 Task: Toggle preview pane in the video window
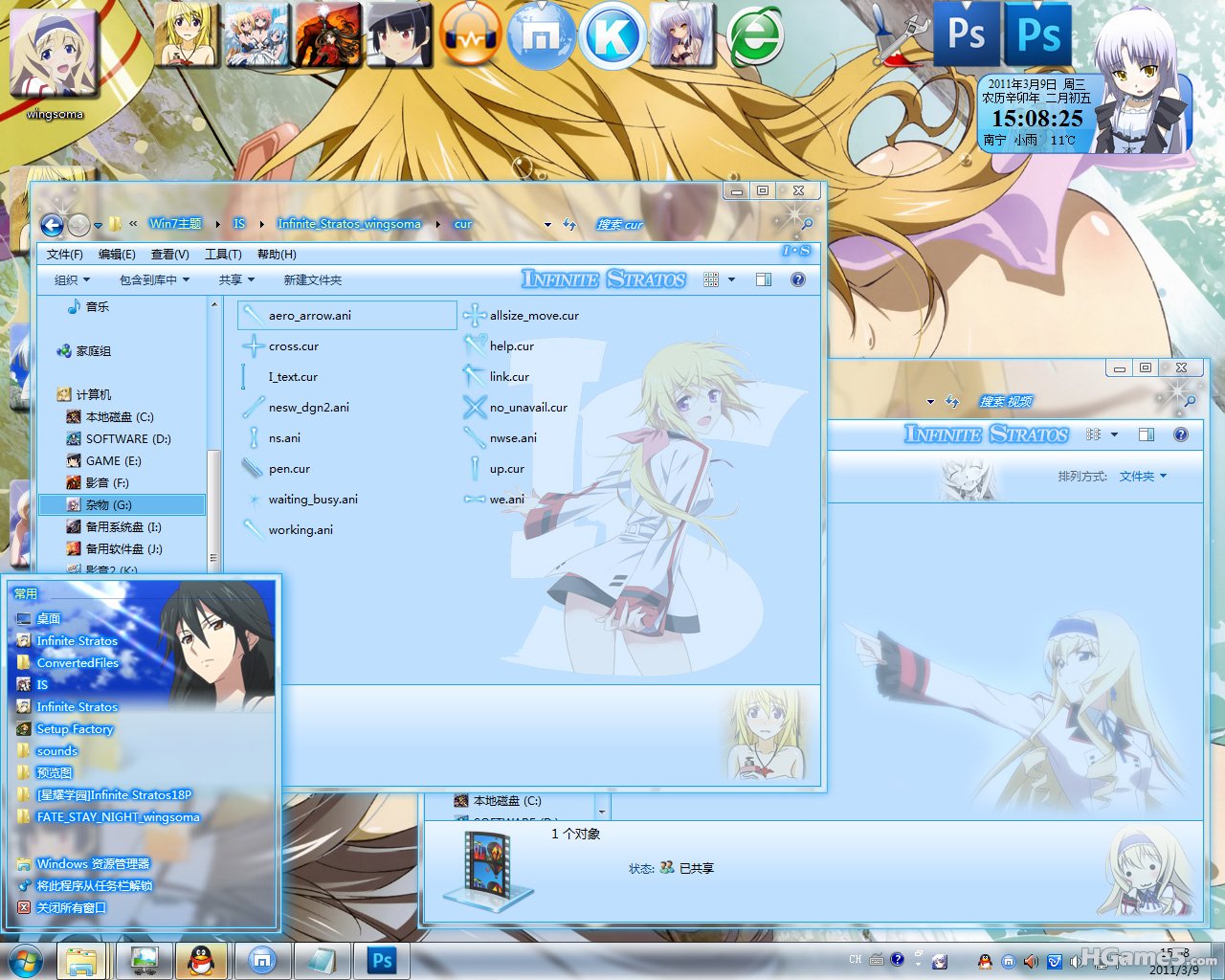tap(1147, 434)
